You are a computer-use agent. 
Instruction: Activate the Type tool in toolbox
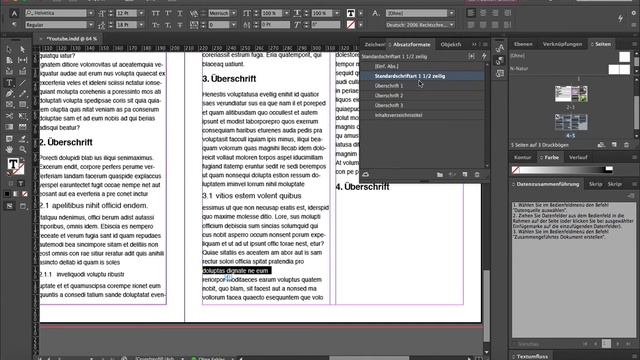[9, 83]
